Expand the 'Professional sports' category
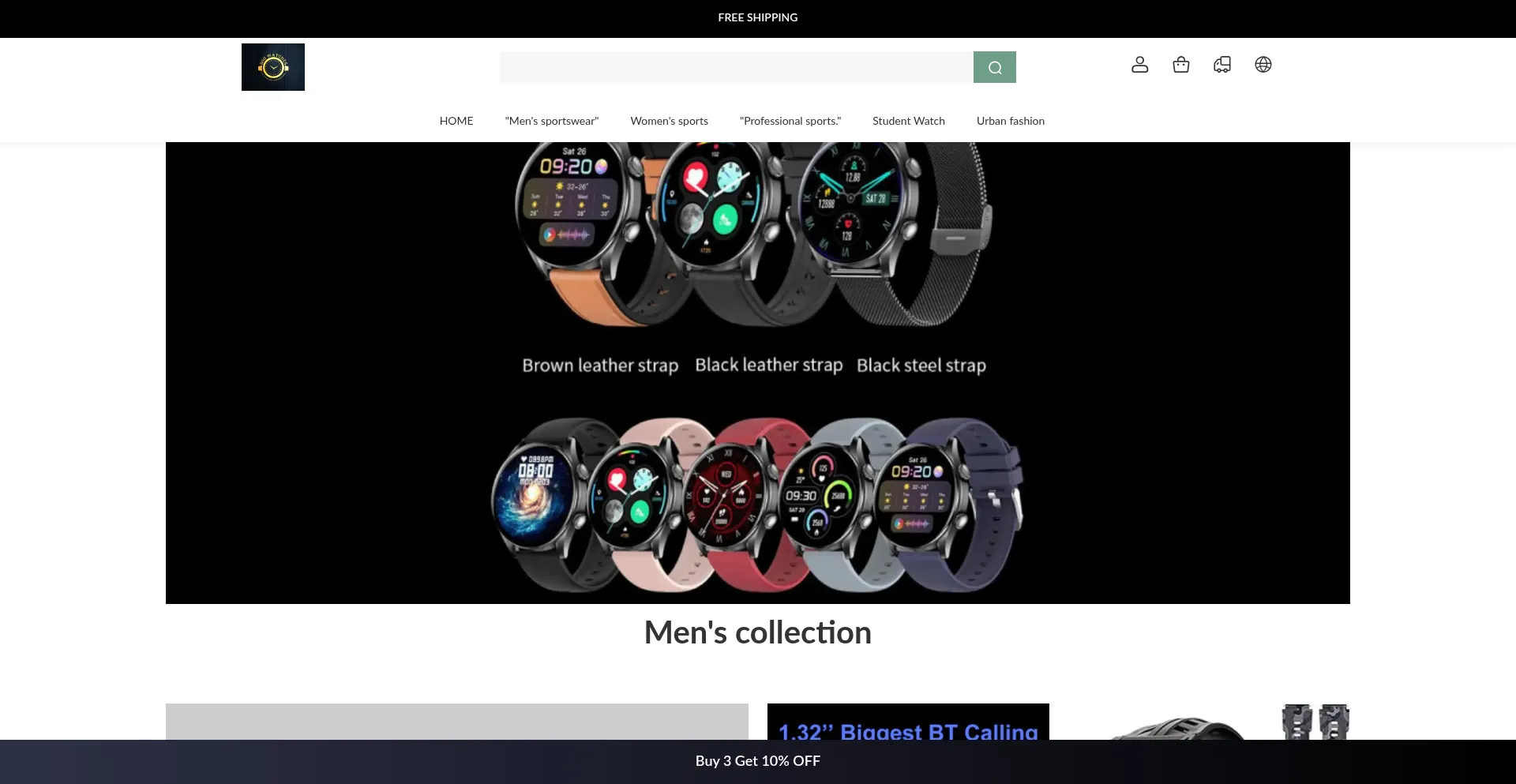The height and width of the screenshot is (784, 1516). 790,121
